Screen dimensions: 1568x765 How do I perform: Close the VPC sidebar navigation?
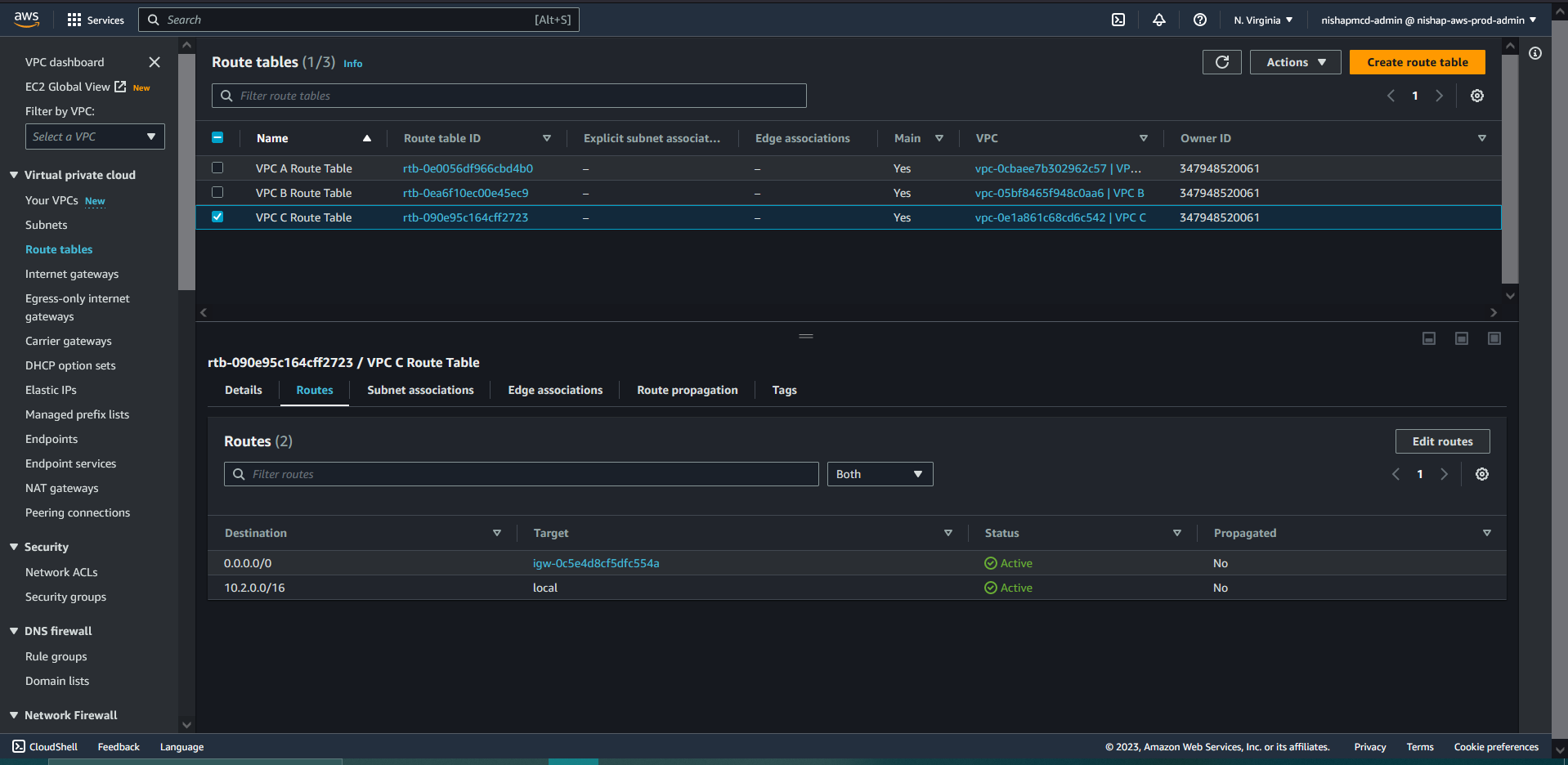[x=155, y=62]
